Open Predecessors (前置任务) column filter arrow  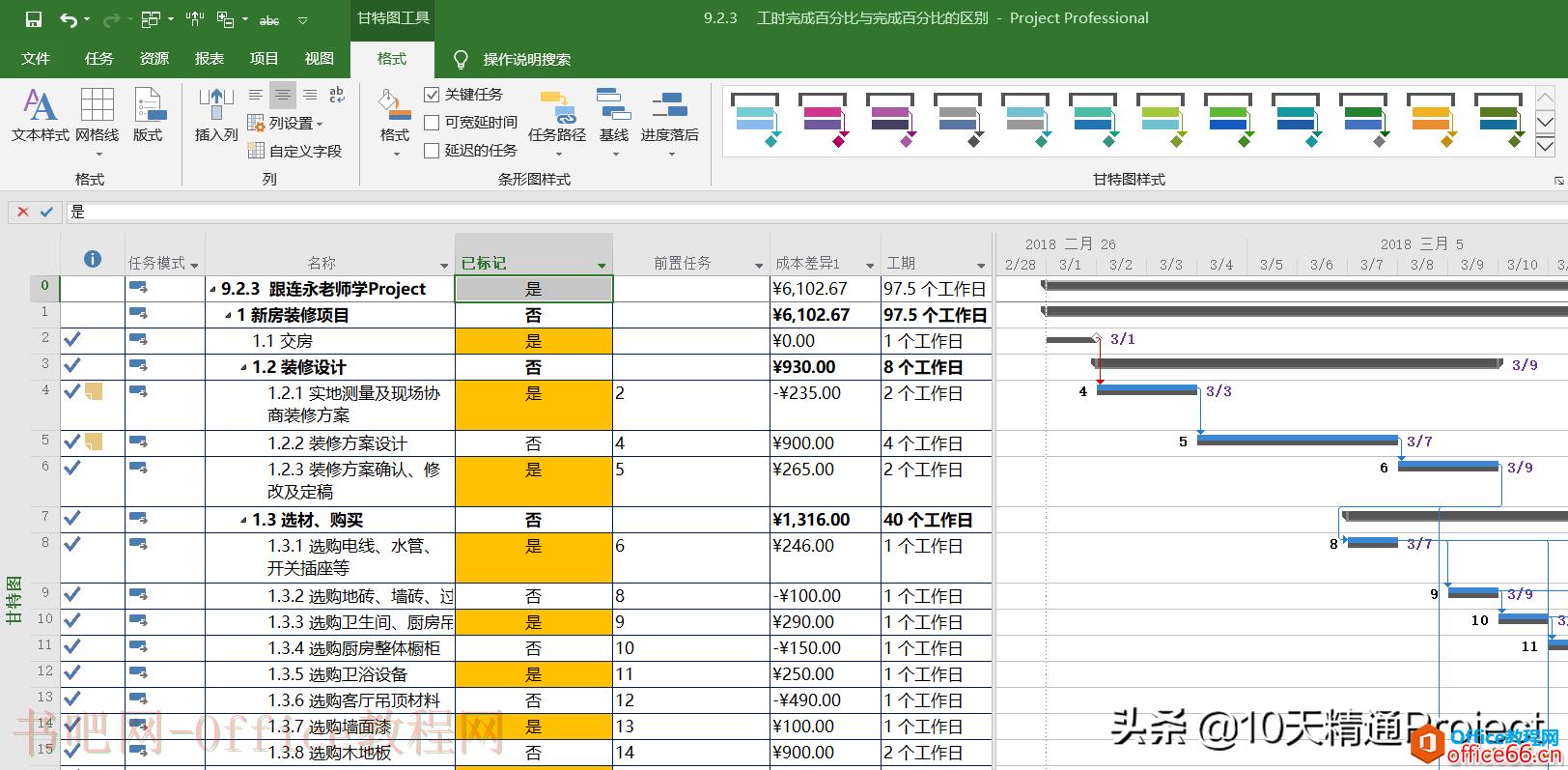tap(759, 266)
